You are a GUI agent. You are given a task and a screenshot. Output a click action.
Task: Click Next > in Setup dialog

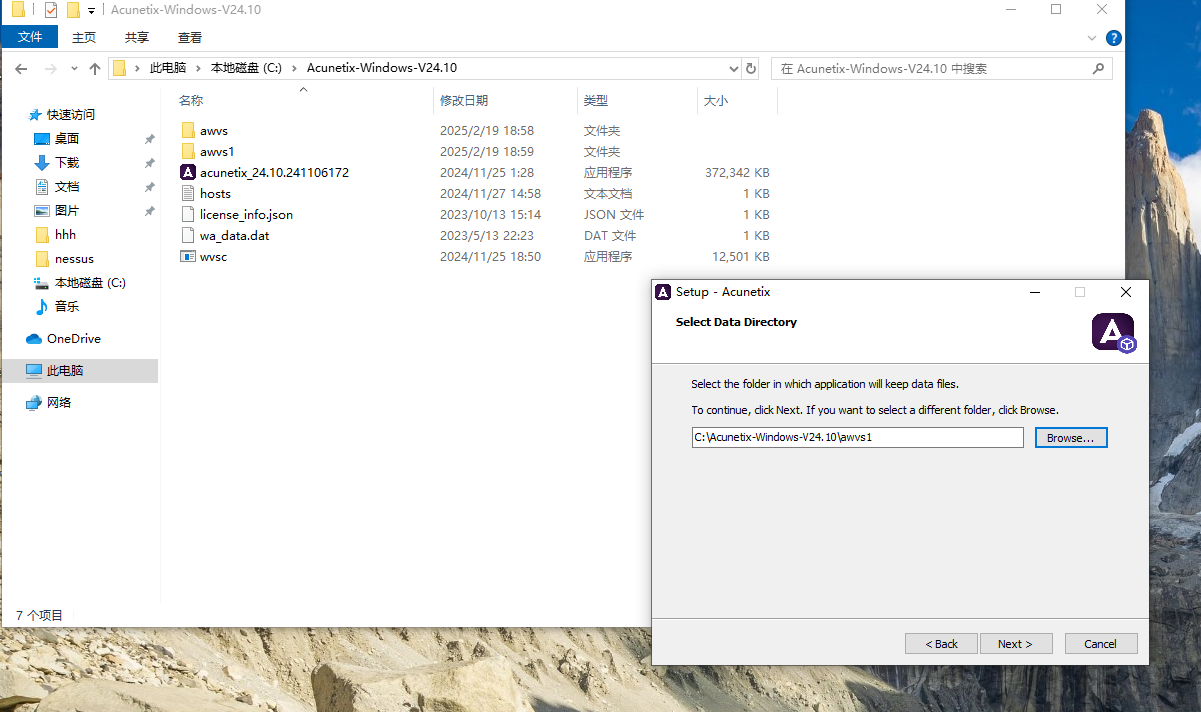point(1016,644)
